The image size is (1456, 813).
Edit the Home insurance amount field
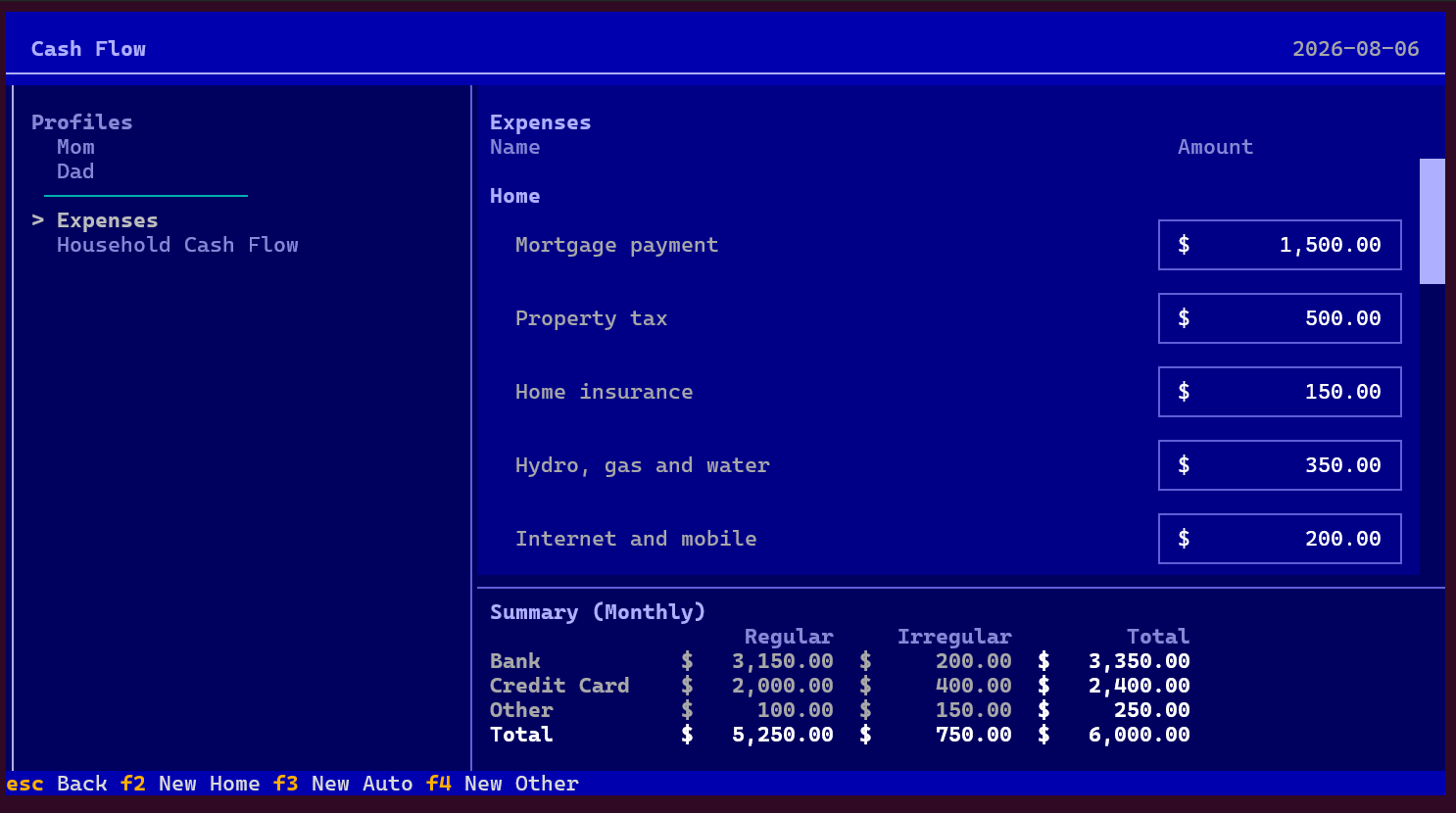click(1280, 392)
